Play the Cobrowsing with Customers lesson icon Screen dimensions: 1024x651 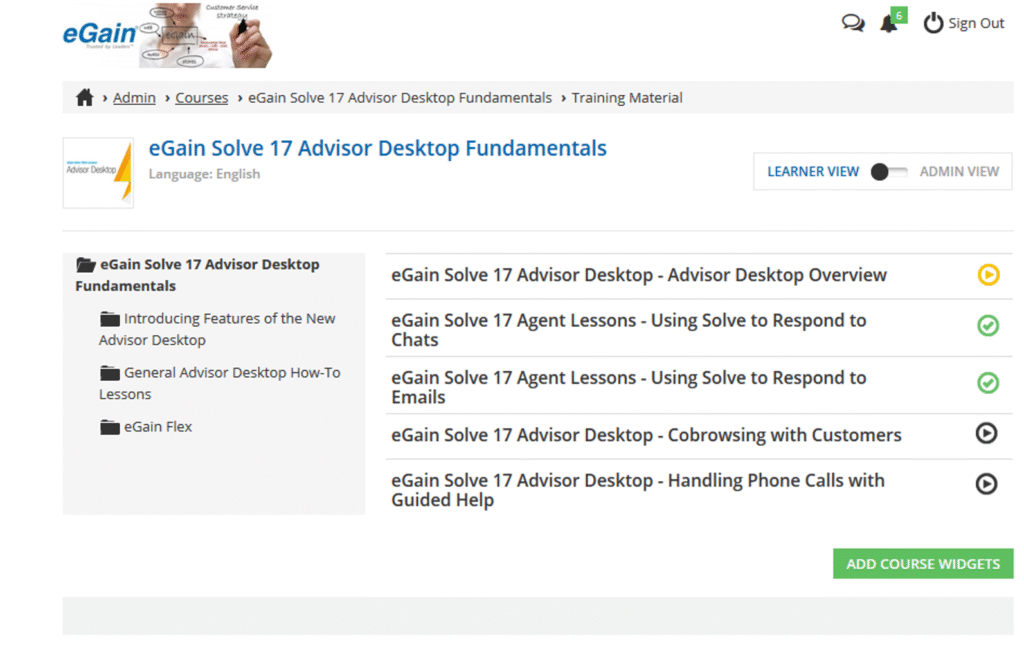coord(987,433)
